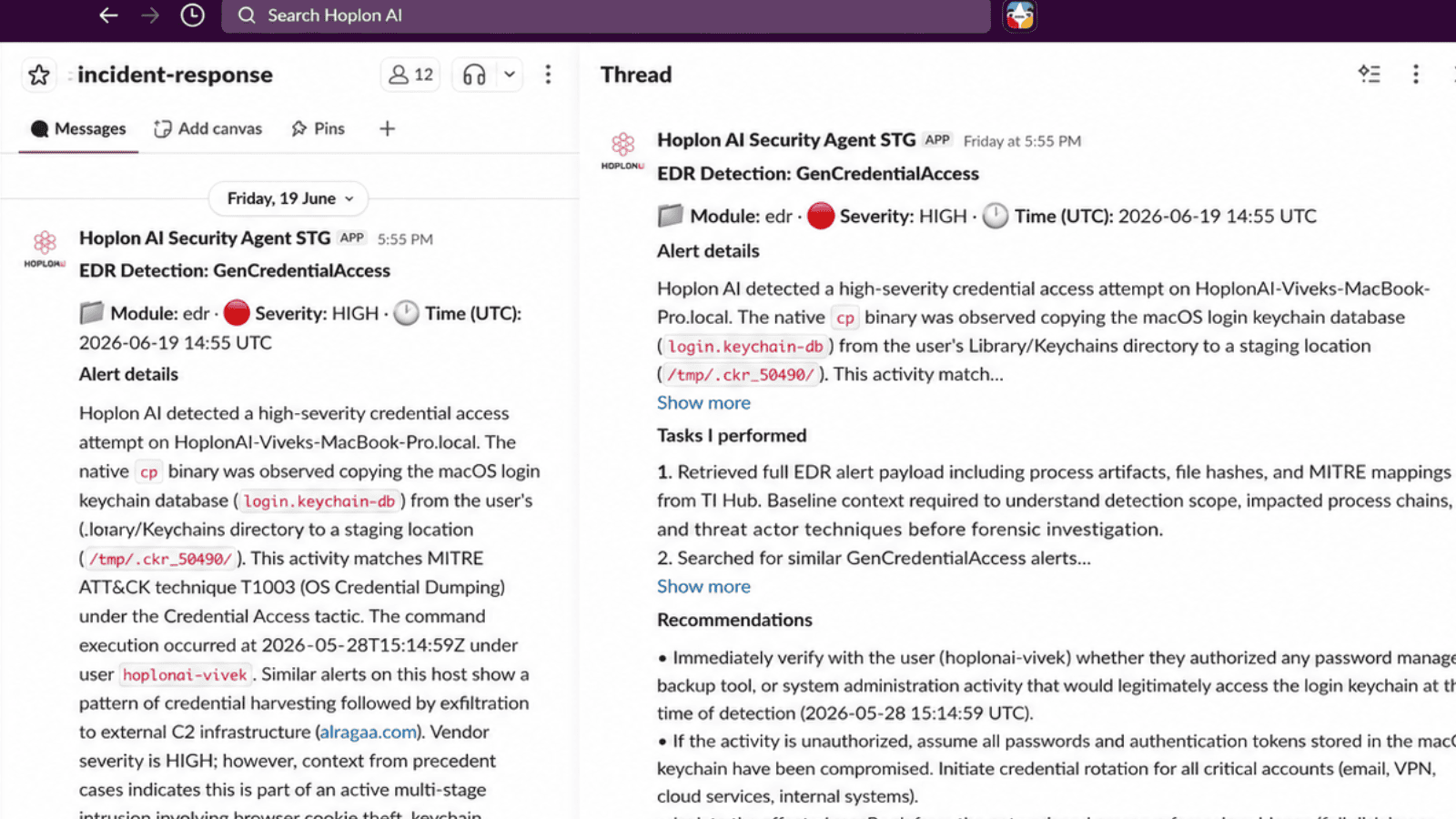
Task: Open Pins tab
Action: click(318, 129)
